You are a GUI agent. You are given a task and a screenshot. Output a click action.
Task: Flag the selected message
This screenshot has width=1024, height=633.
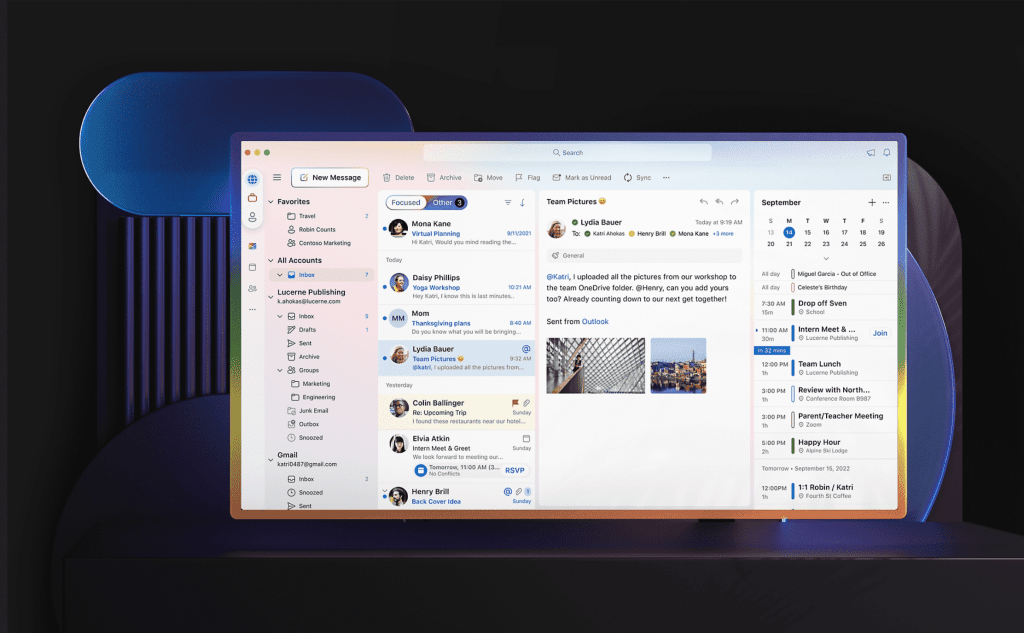[x=528, y=178]
